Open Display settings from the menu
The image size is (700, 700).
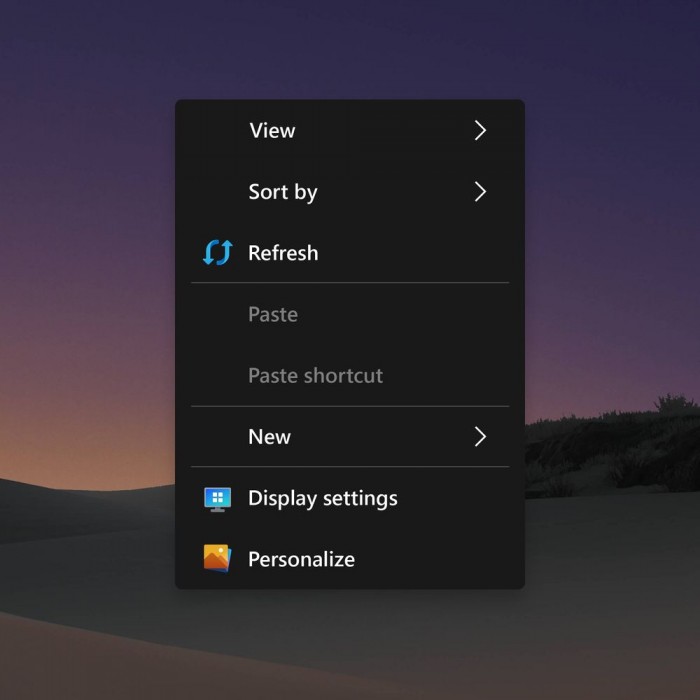pyautogui.click(x=350, y=498)
